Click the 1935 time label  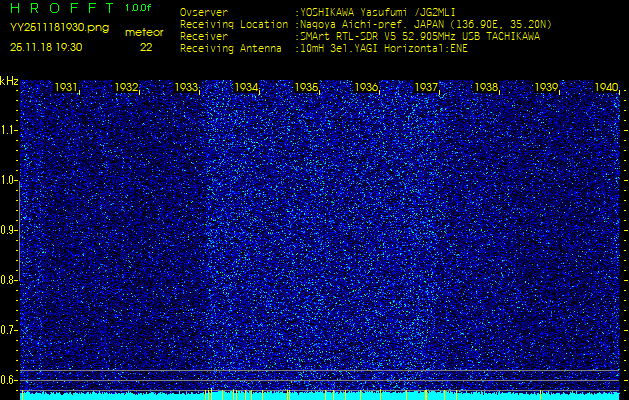tap(306, 87)
